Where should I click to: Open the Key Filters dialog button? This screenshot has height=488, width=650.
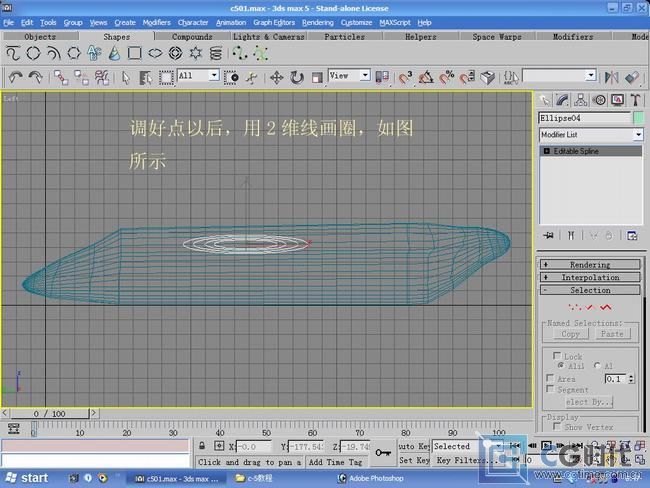pos(466,460)
